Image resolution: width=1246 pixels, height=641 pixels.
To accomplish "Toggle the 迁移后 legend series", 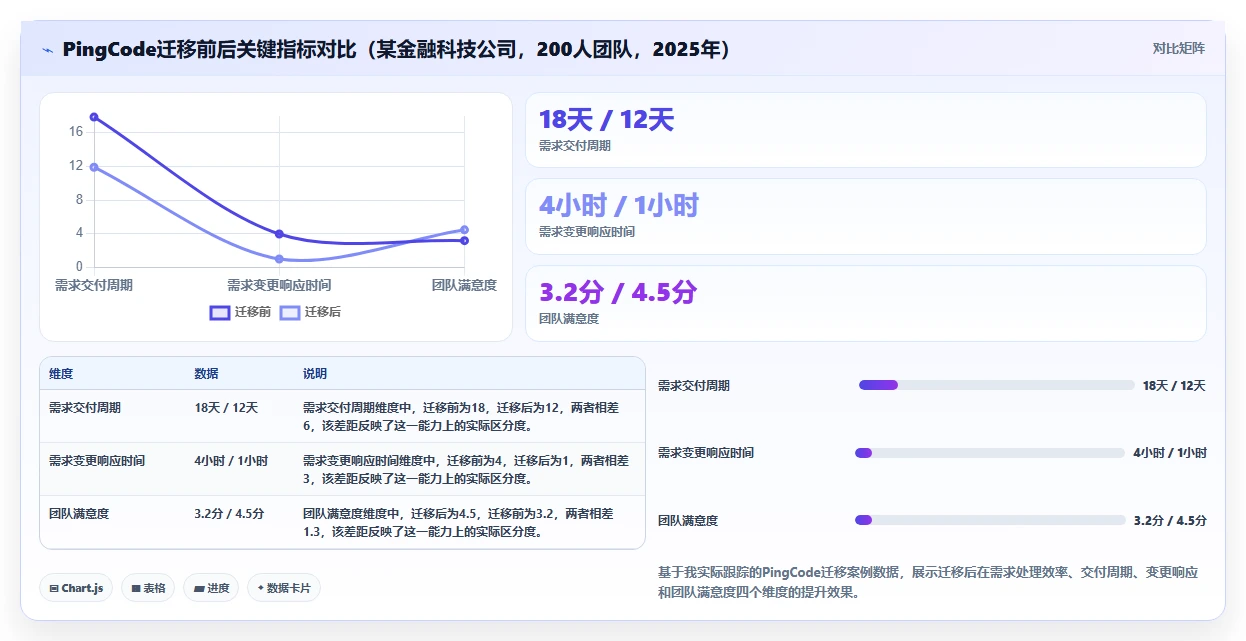I will (x=310, y=312).
